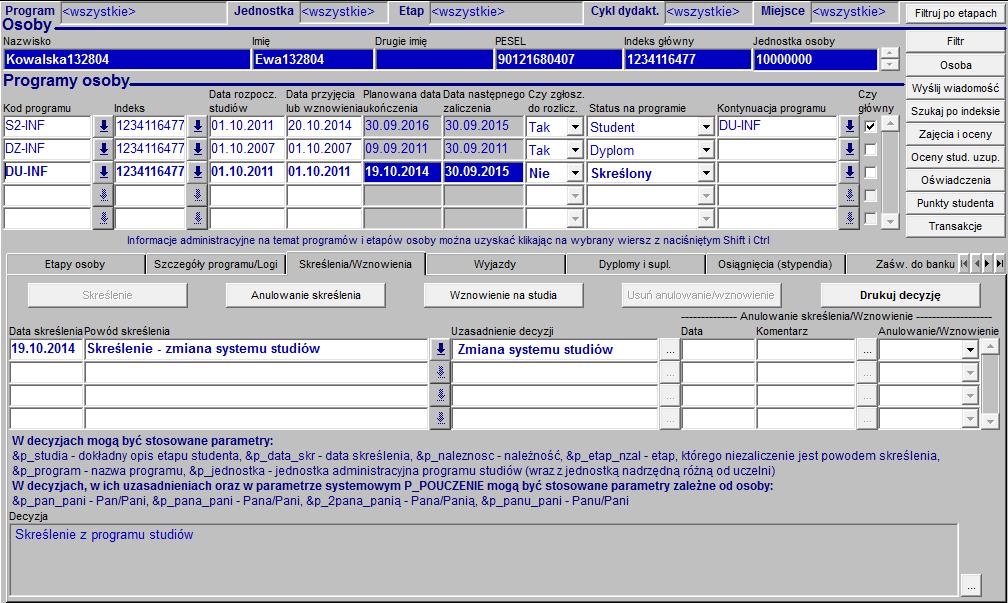
Task: Open the Osoba form button
Action: click(955, 65)
